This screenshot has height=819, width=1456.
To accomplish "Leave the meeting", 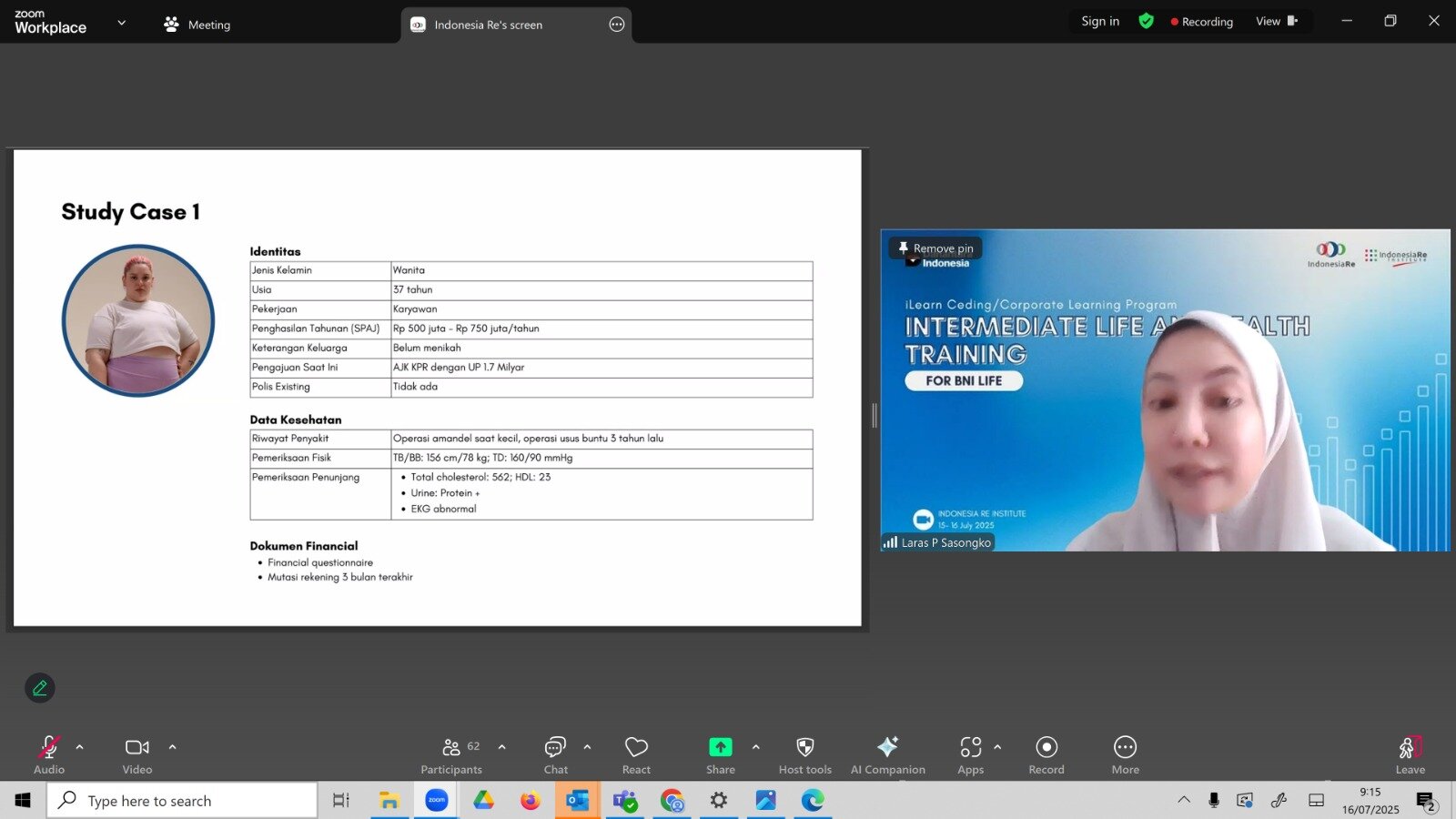I will tap(1410, 755).
